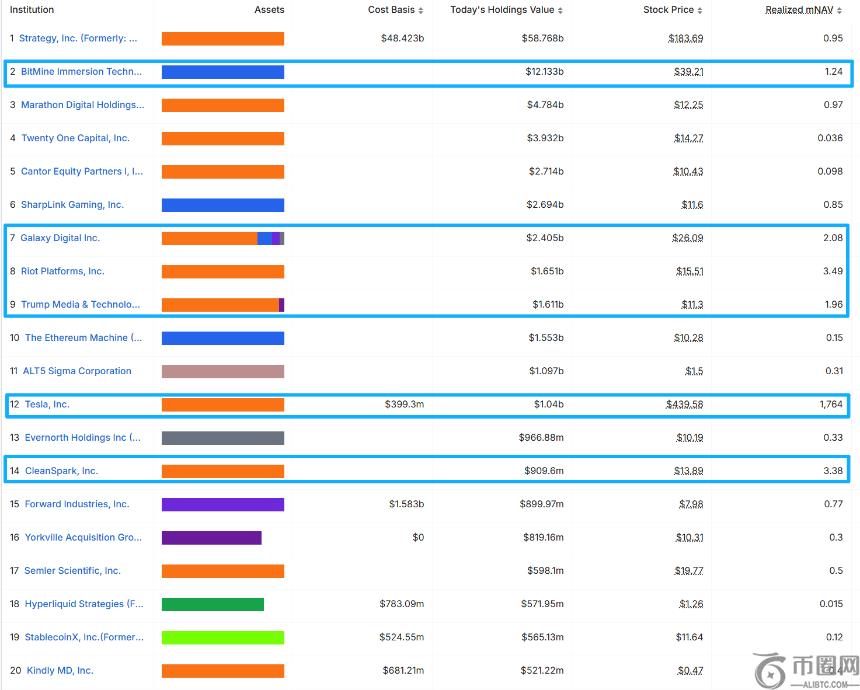The height and width of the screenshot is (690, 860).
Task: Click Galaxy Digital's multi-colored assets bar
Action: click(x=223, y=238)
